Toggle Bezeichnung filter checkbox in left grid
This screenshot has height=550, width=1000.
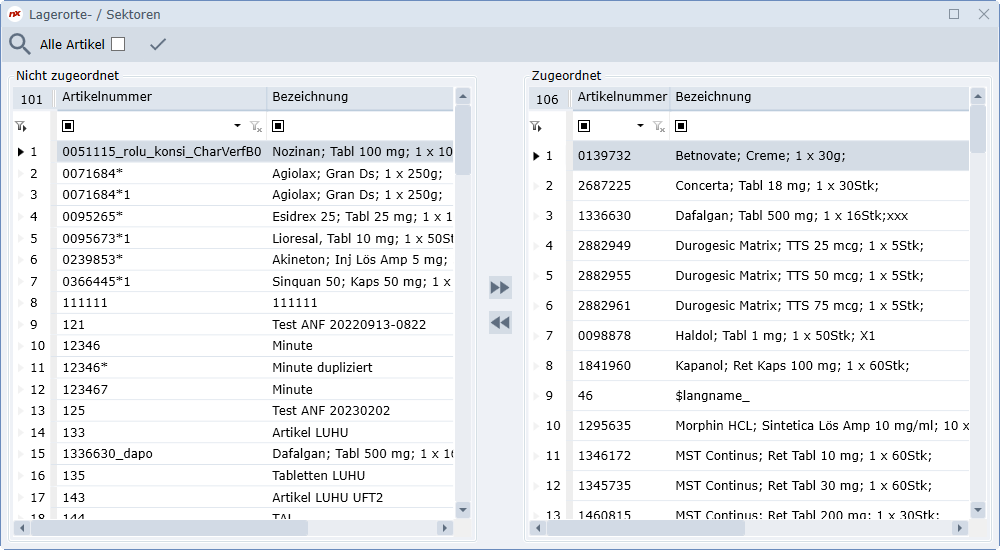pyautogui.click(x=278, y=126)
